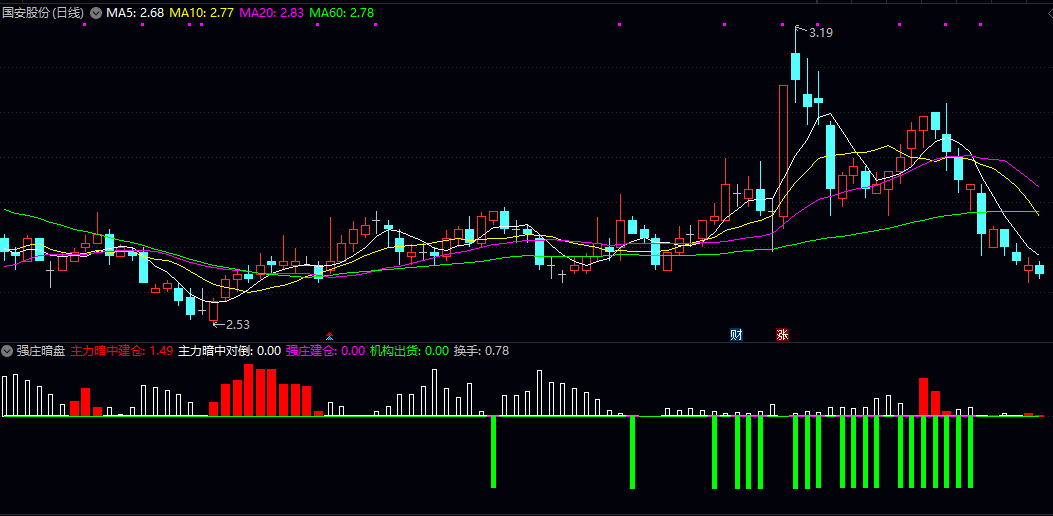Image resolution: width=1053 pixels, height=516 pixels.
Task: Click the 涨 limit-up marker icon
Action: [782, 335]
